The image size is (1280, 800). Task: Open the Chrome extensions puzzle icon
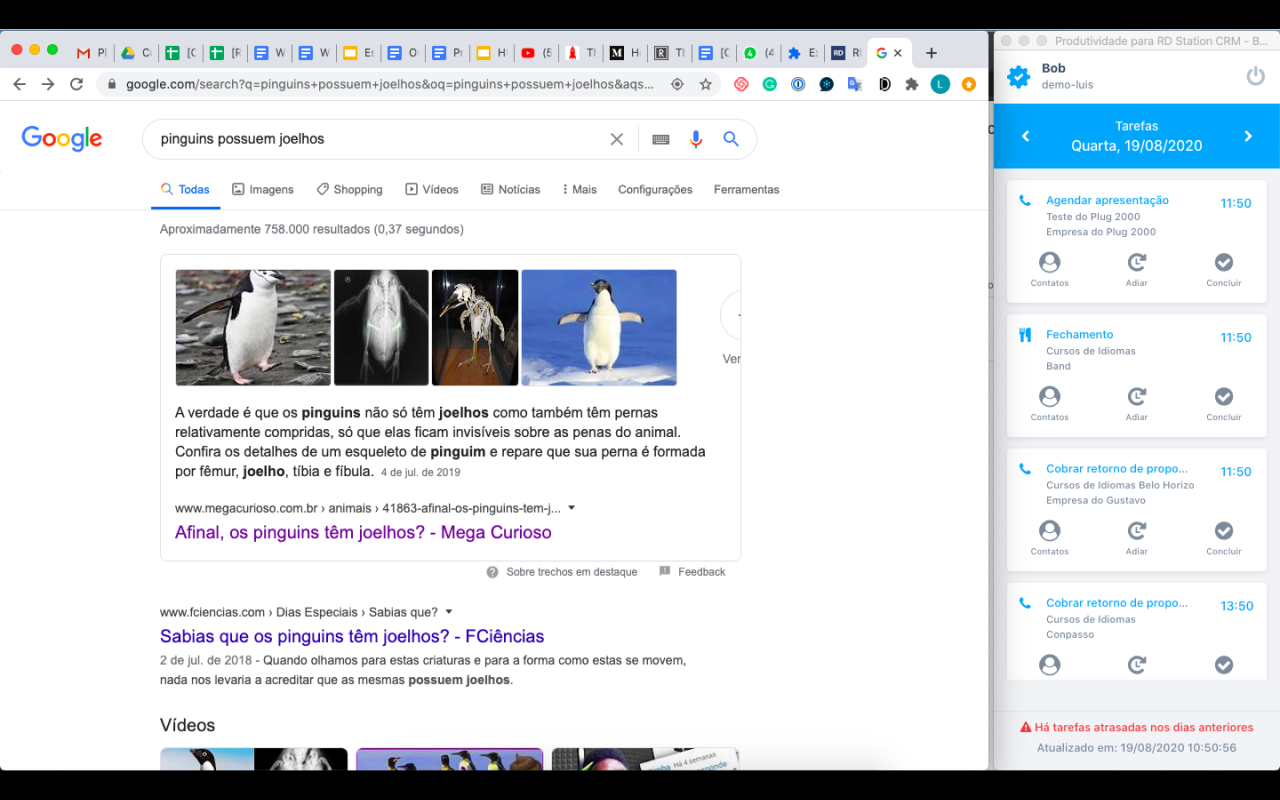point(911,84)
